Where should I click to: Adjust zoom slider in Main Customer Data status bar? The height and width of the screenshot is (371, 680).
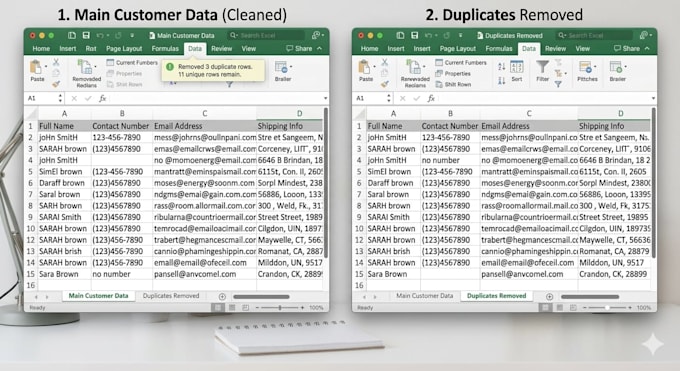[x=280, y=308]
